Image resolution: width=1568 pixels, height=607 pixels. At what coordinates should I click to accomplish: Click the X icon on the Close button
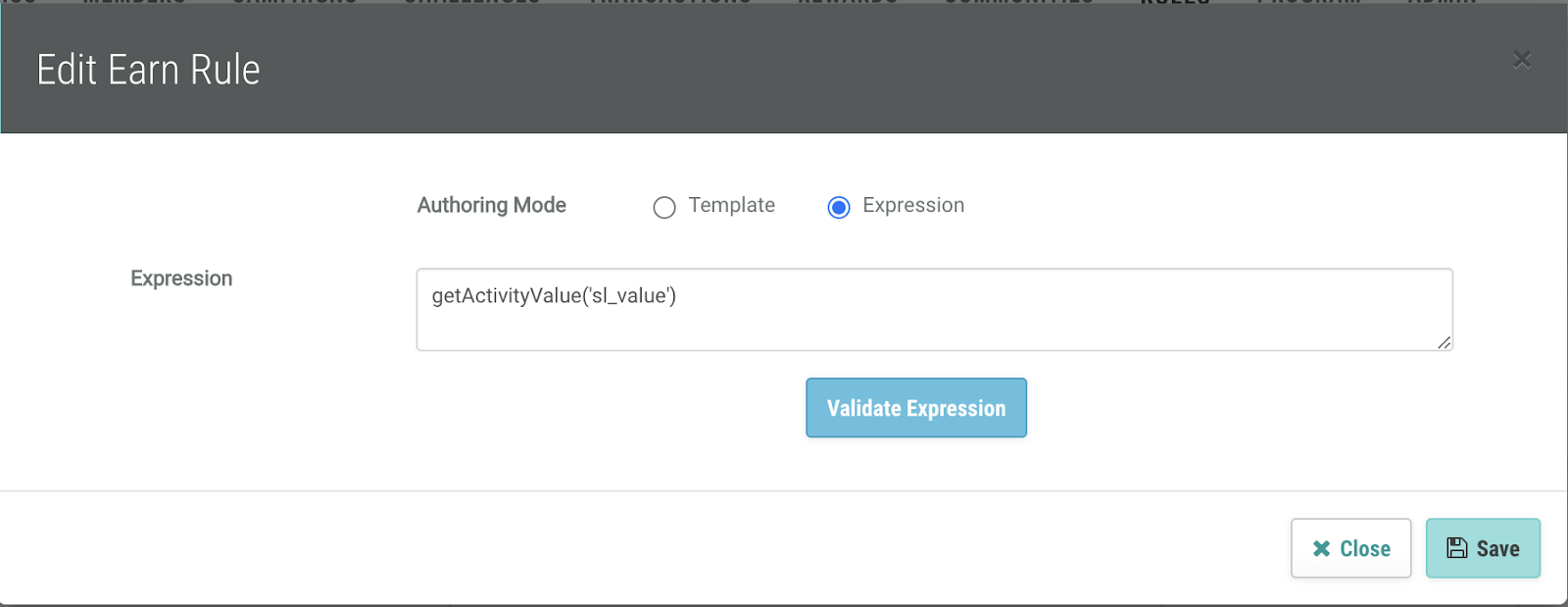1321,549
